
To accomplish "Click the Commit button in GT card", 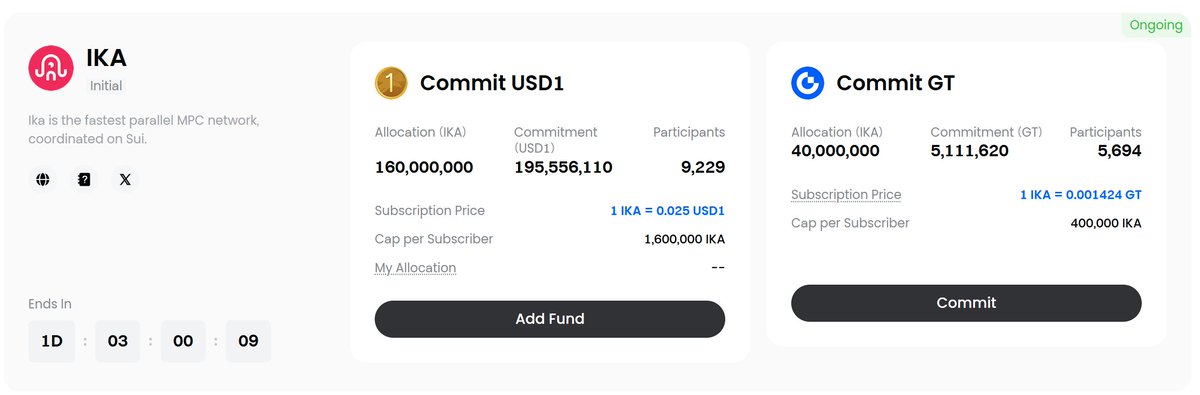I will click(966, 303).
